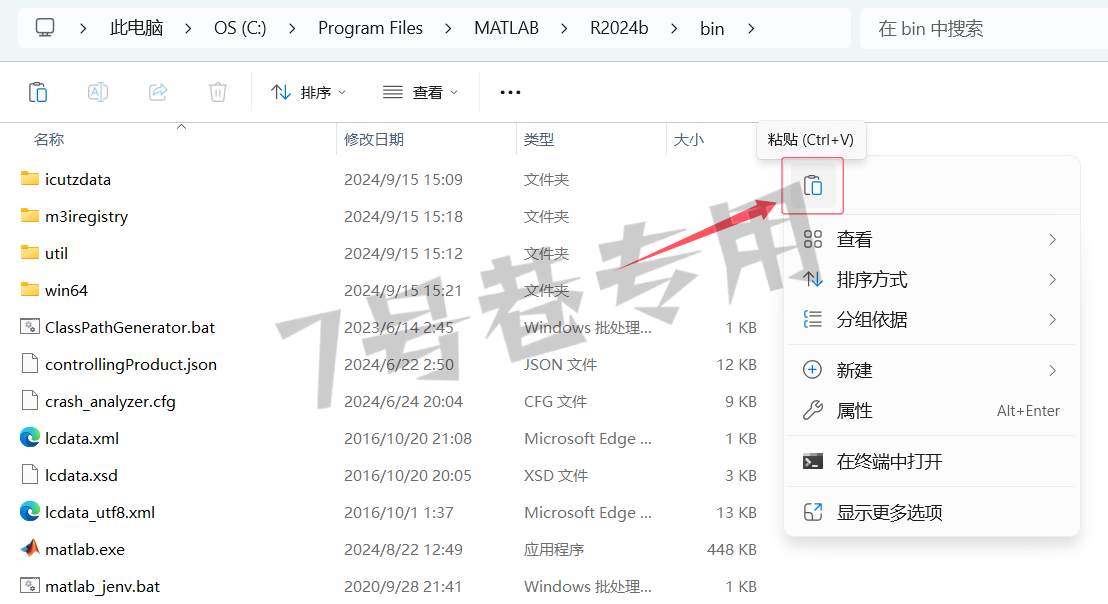This screenshot has width=1108, height=604.
Task: Sort by the 大小 column header
Action: pos(689,140)
